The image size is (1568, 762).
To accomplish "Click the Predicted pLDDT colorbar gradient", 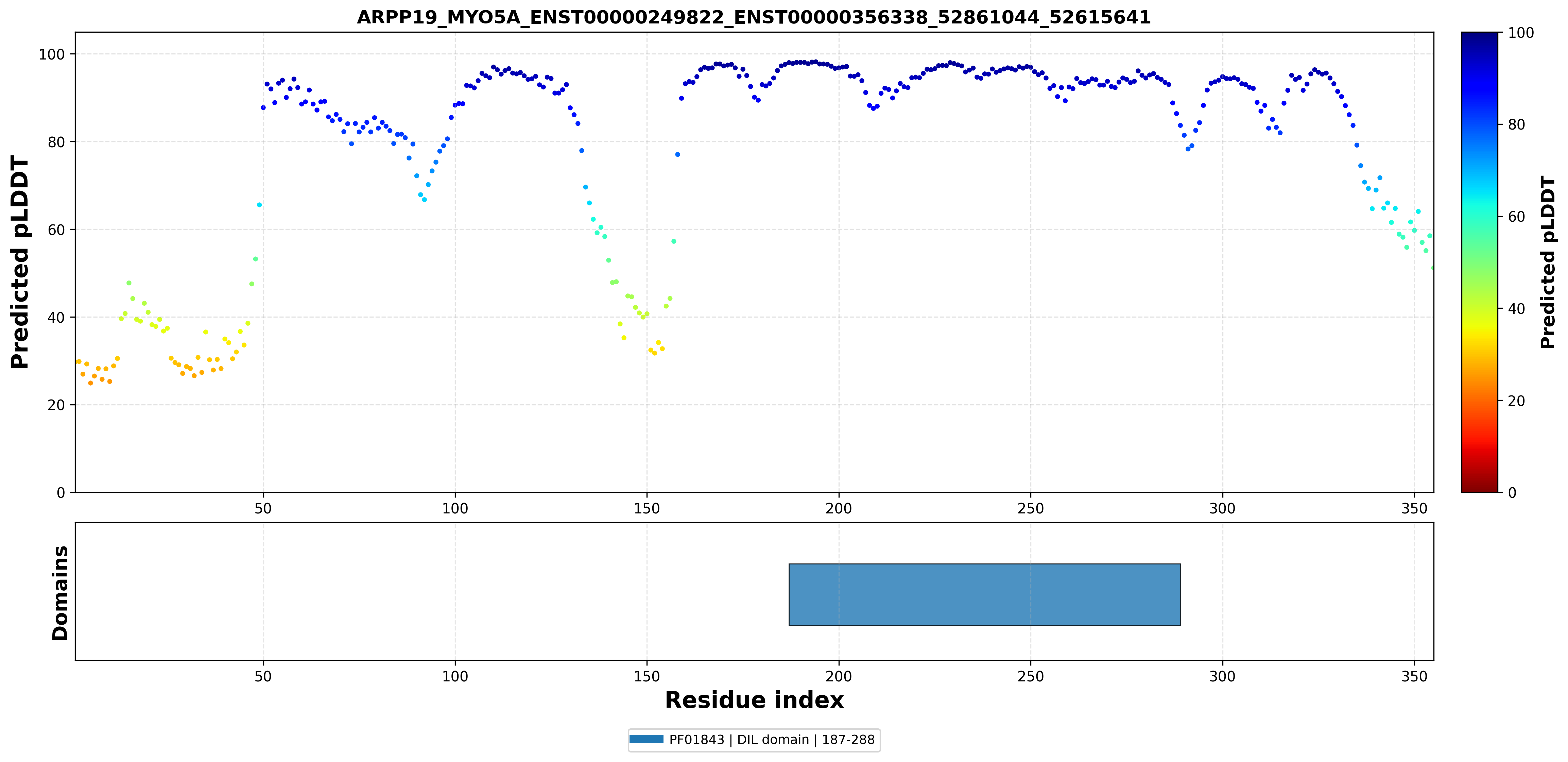I will [x=1479, y=262].
